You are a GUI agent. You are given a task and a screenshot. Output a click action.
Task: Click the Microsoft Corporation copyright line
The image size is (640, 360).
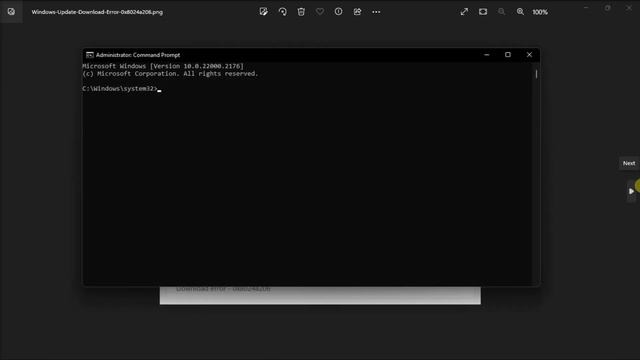point(170,73)
